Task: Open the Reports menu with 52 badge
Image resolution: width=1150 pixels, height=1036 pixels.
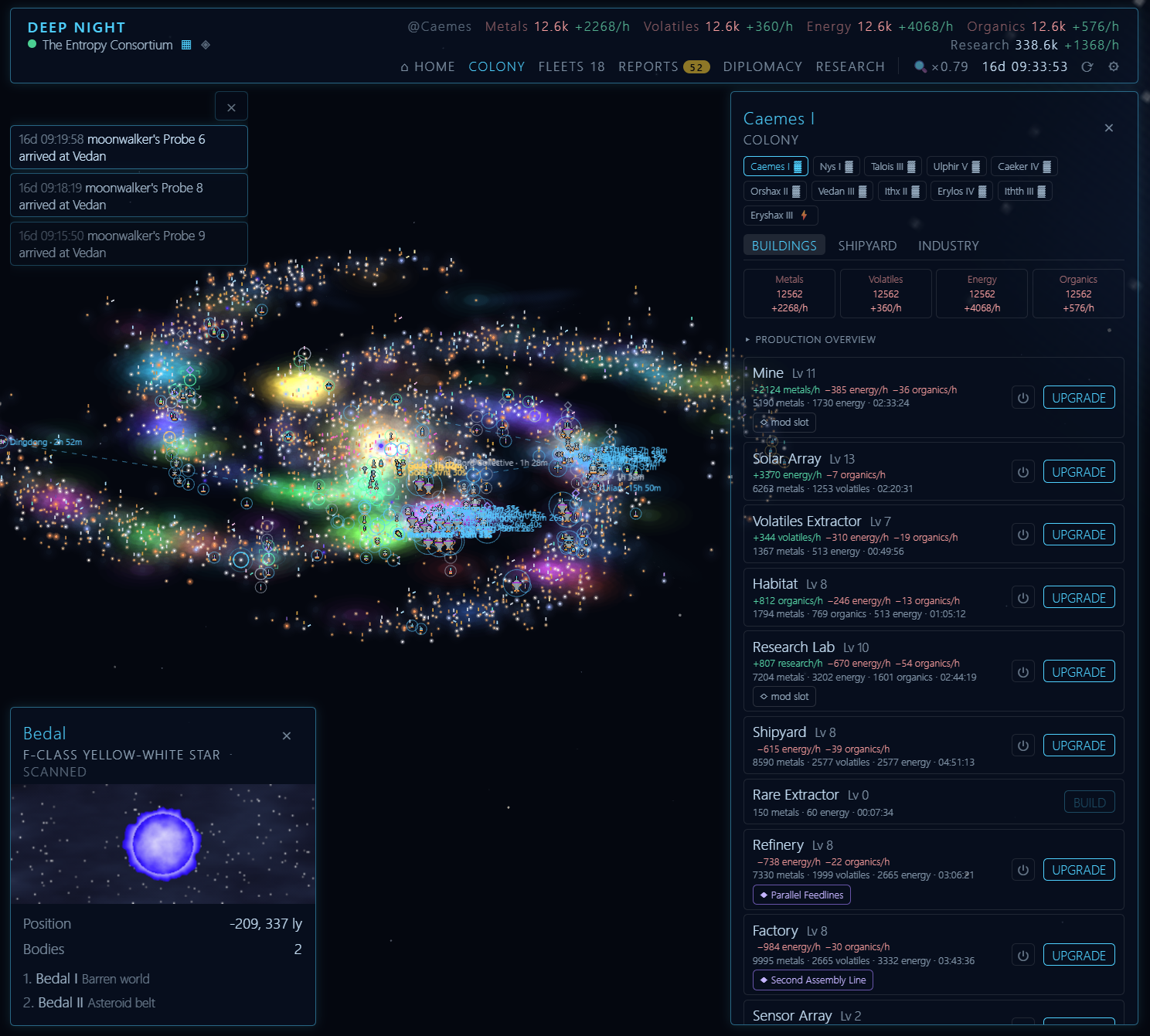Action: coord(664,66)
